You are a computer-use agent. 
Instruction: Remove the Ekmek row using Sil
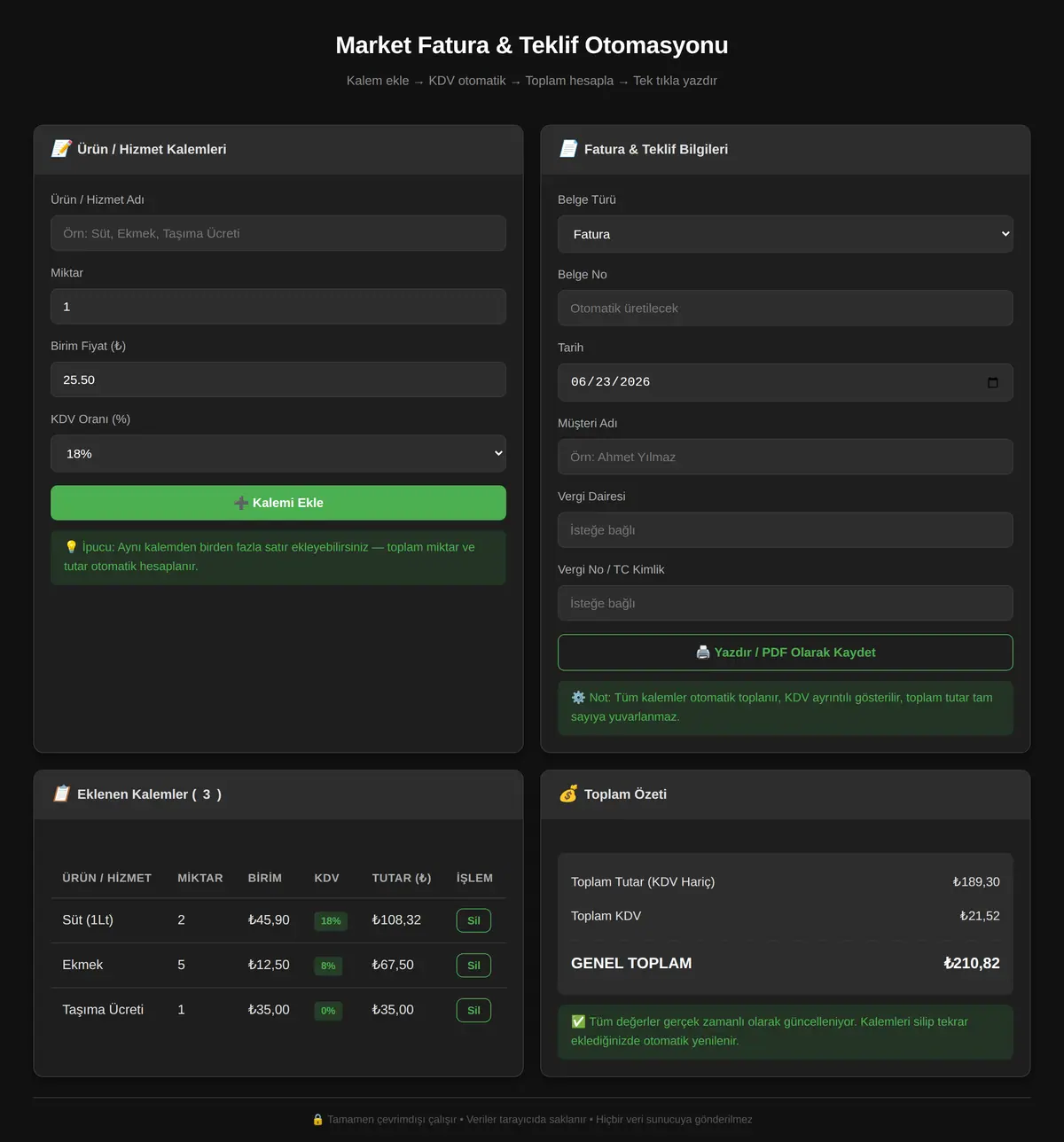coord(473,966)
